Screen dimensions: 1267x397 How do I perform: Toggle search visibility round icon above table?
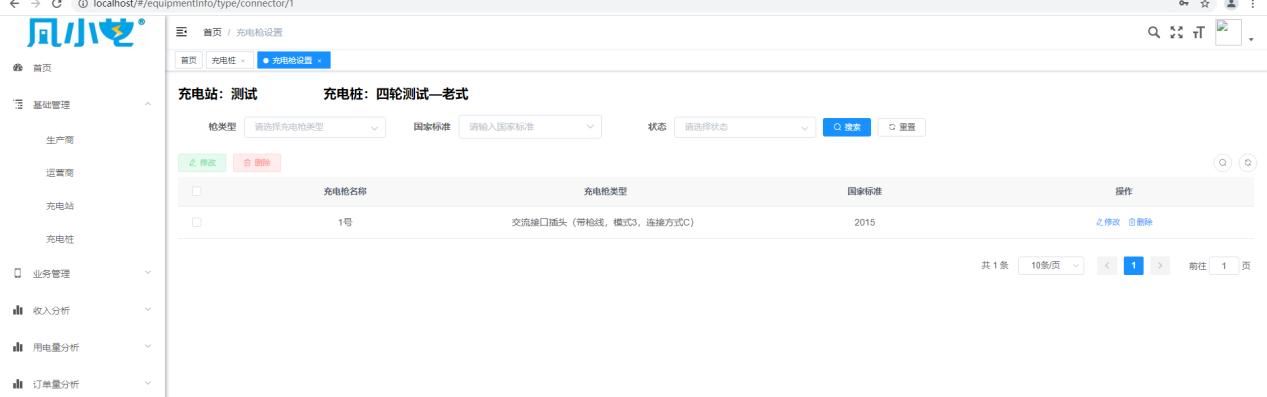(x=1221, y=162)
